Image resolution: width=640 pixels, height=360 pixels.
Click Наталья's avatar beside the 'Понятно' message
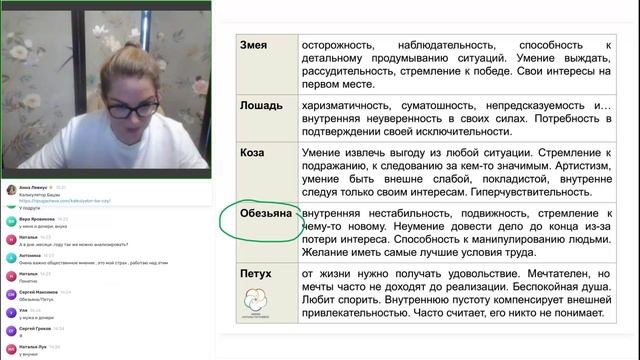pyautogui.click(x=11, y=276)
